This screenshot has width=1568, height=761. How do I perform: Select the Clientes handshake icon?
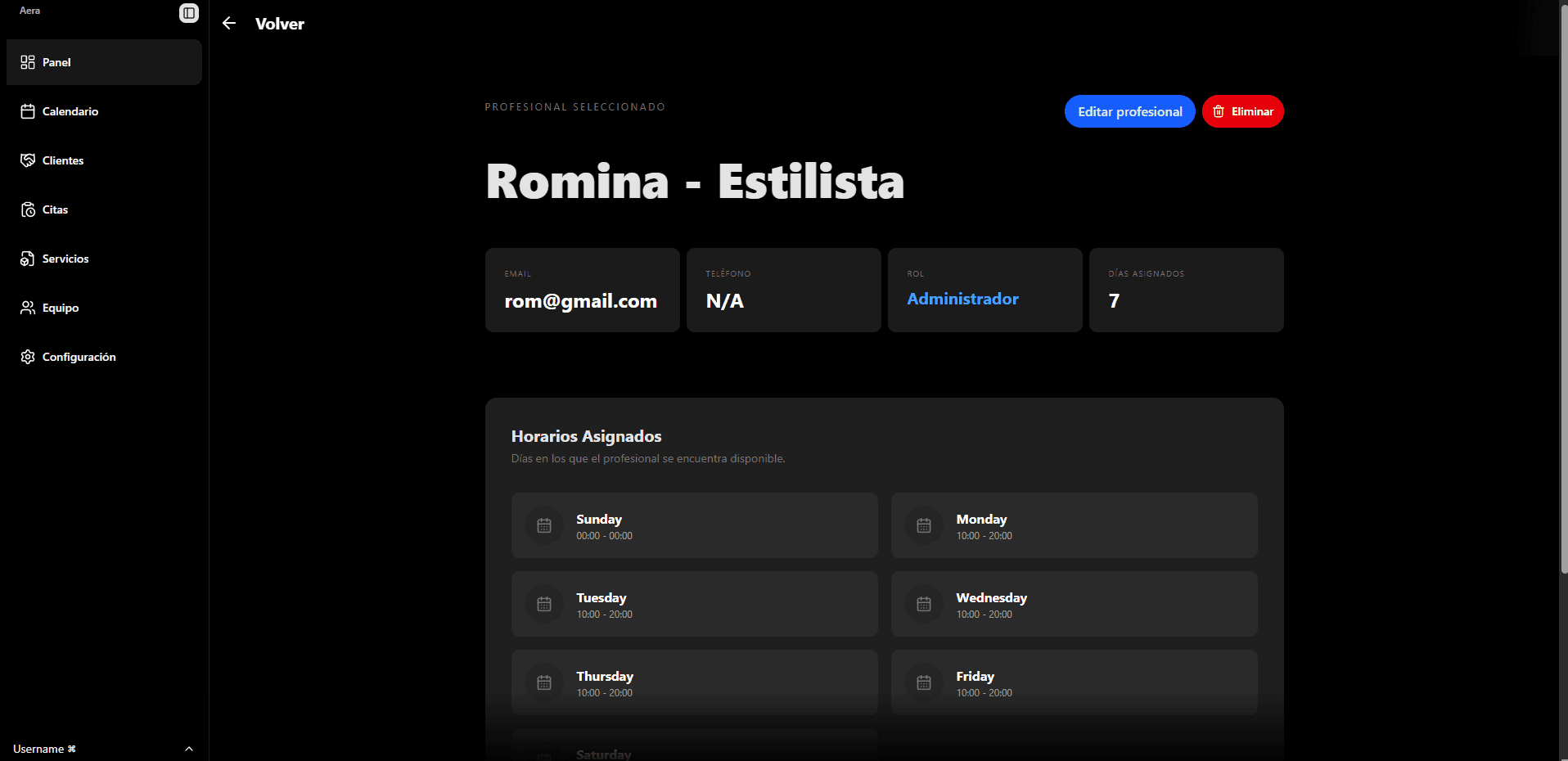point(28,160)
